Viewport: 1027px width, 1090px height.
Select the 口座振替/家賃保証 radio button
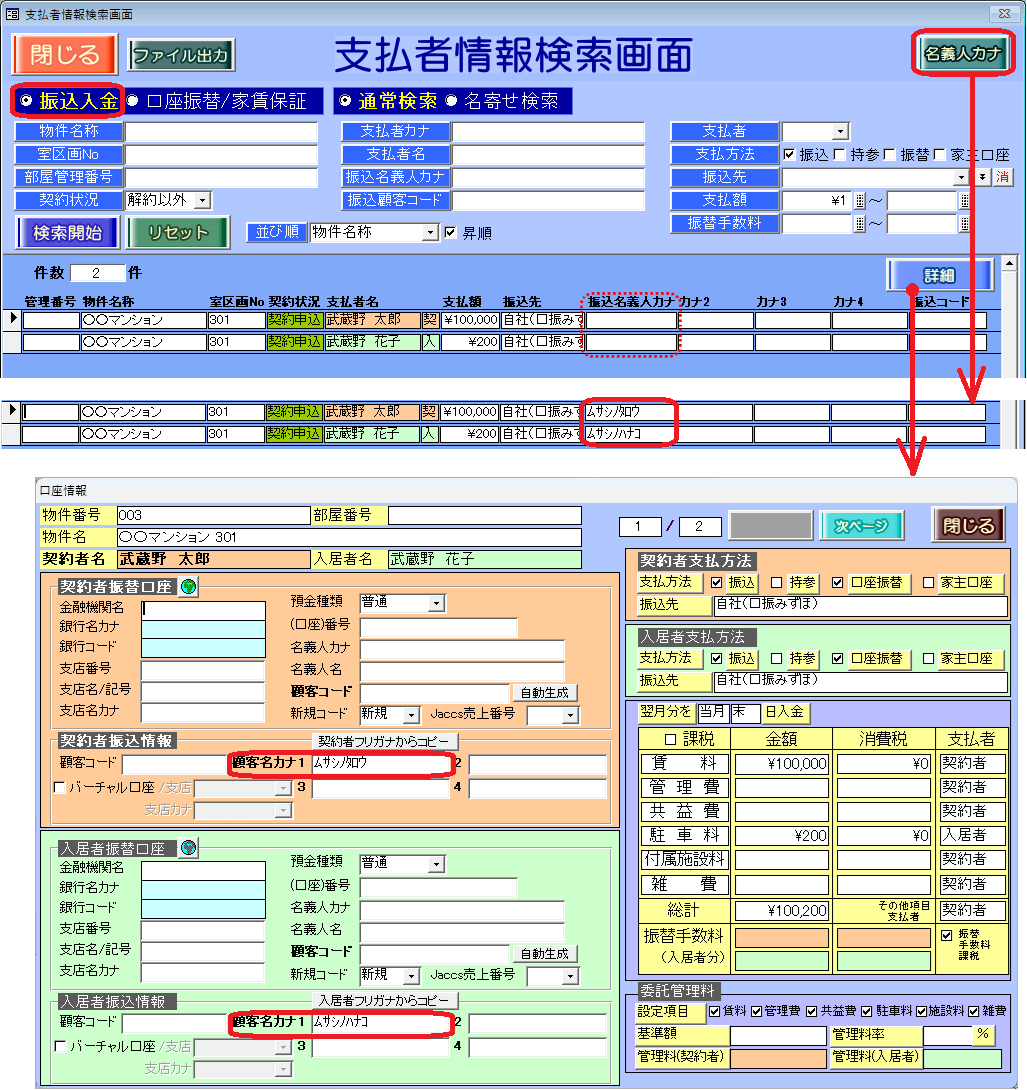[x=133, y=101]
